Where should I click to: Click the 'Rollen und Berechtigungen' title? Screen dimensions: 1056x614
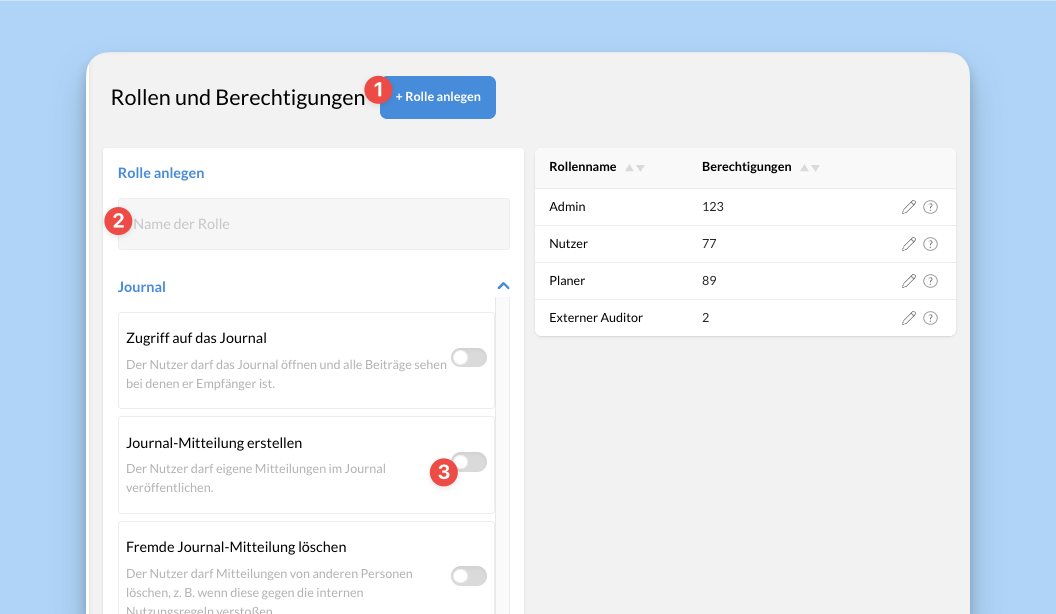coord(238,98)
